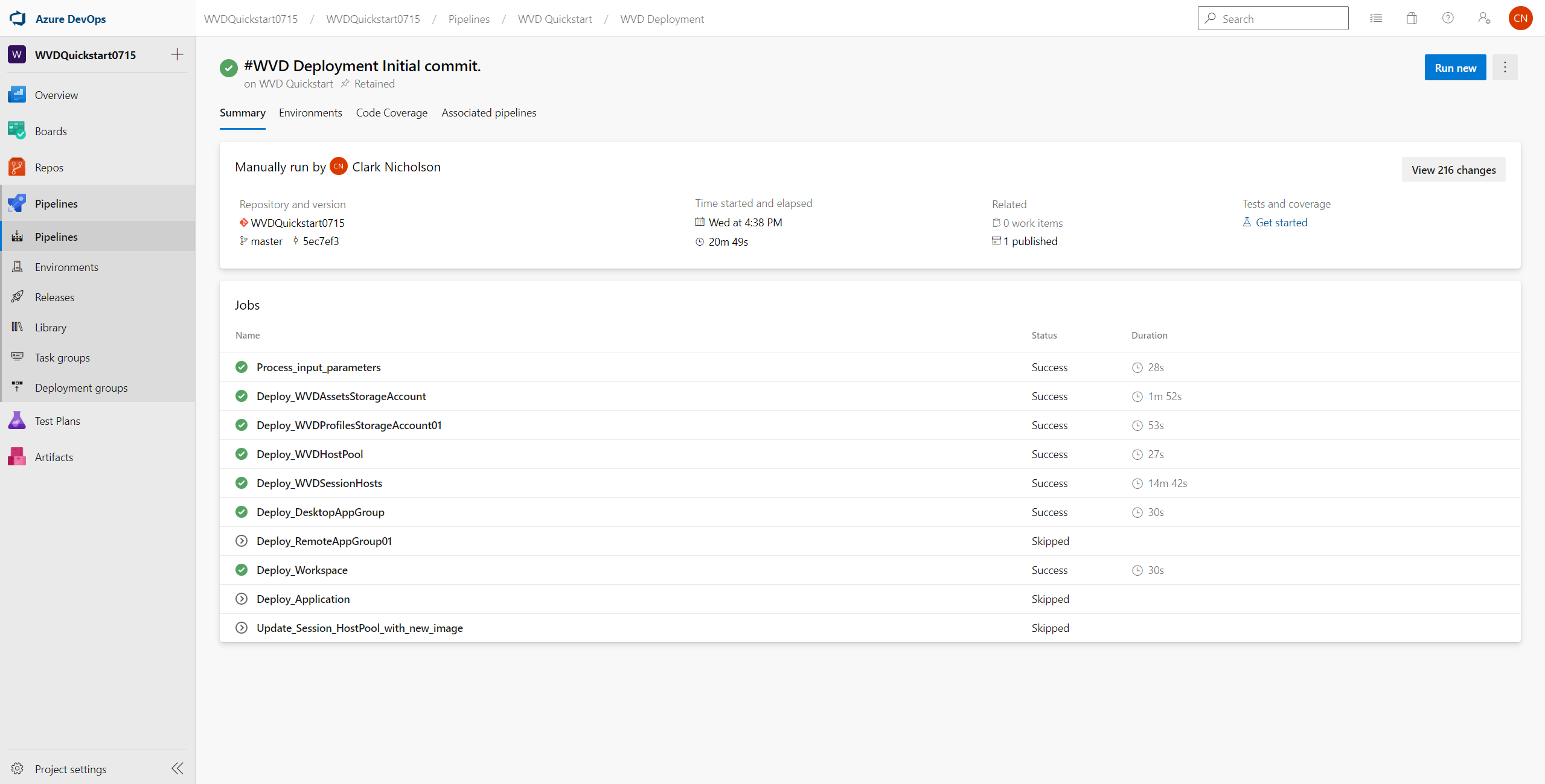
Task: Click the Environments icon in Pipelines submenu
Action: click(x=18, y=267)
